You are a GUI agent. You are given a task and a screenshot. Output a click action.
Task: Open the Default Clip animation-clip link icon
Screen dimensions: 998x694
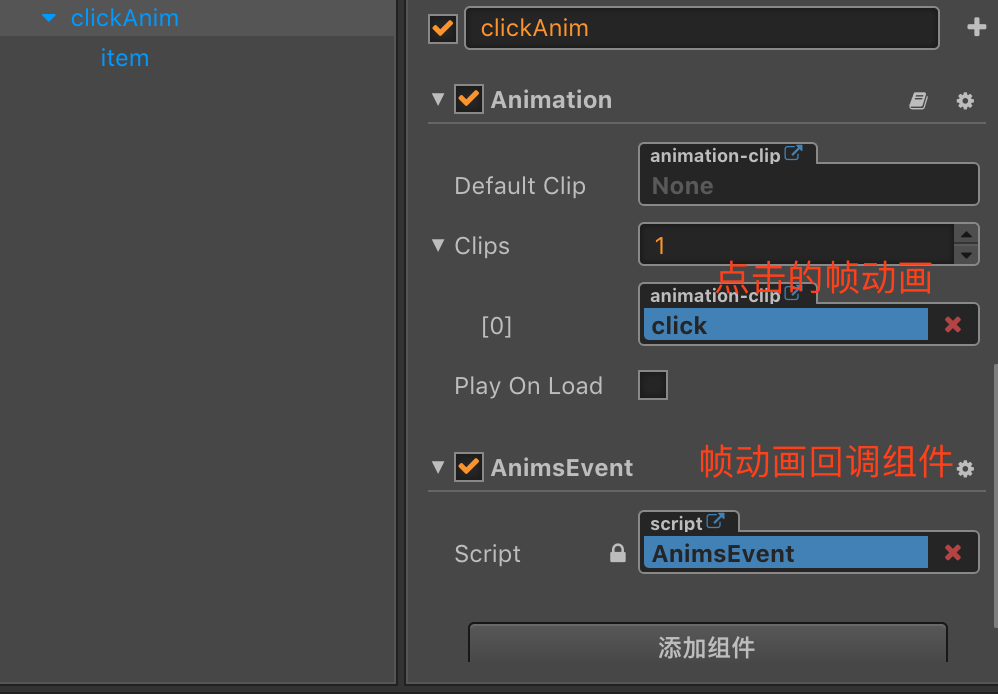pos(793,153)
